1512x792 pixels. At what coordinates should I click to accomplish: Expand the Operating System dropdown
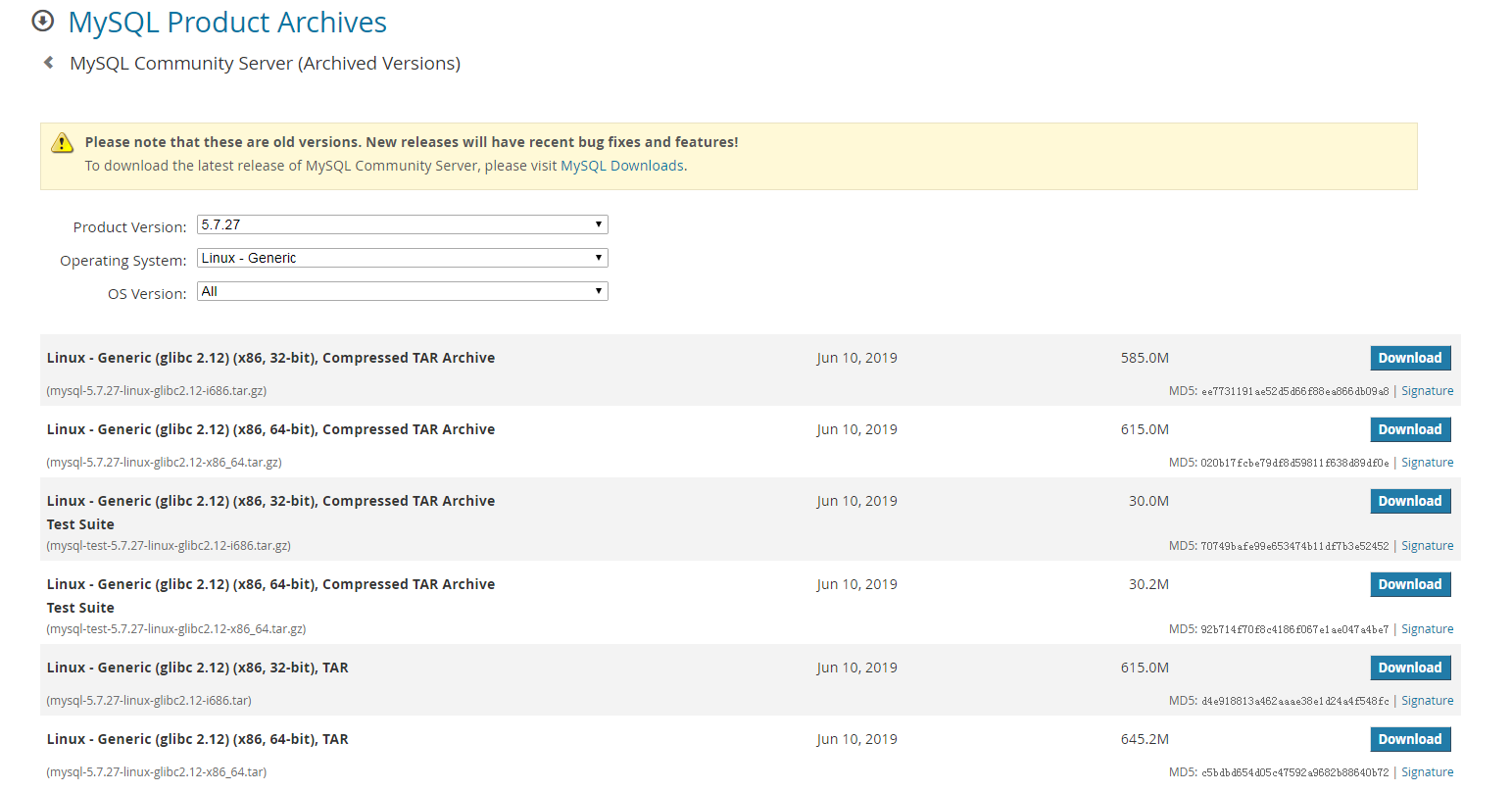[x=402, y=258]
